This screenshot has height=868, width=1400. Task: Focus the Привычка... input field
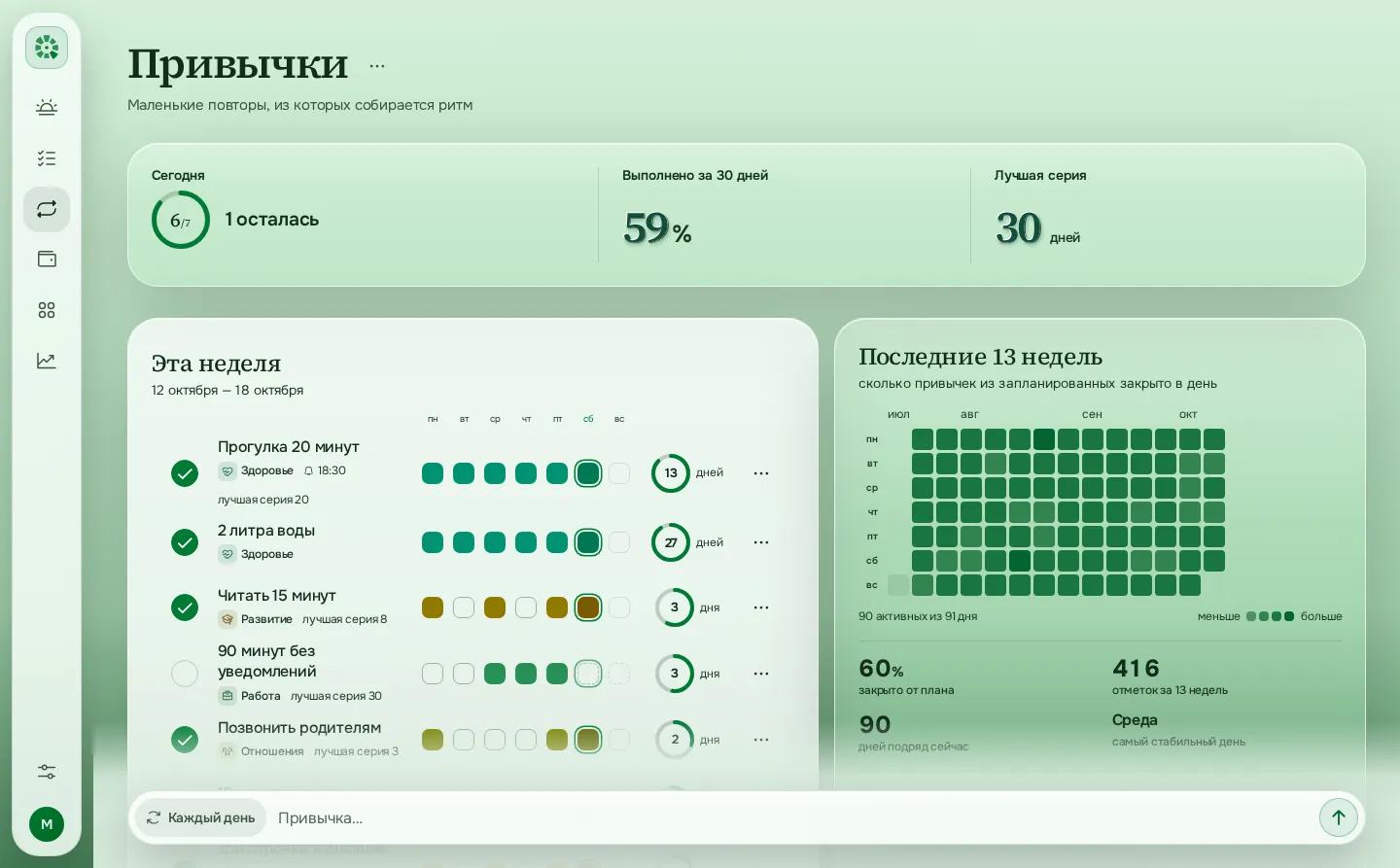pos(792,817)
